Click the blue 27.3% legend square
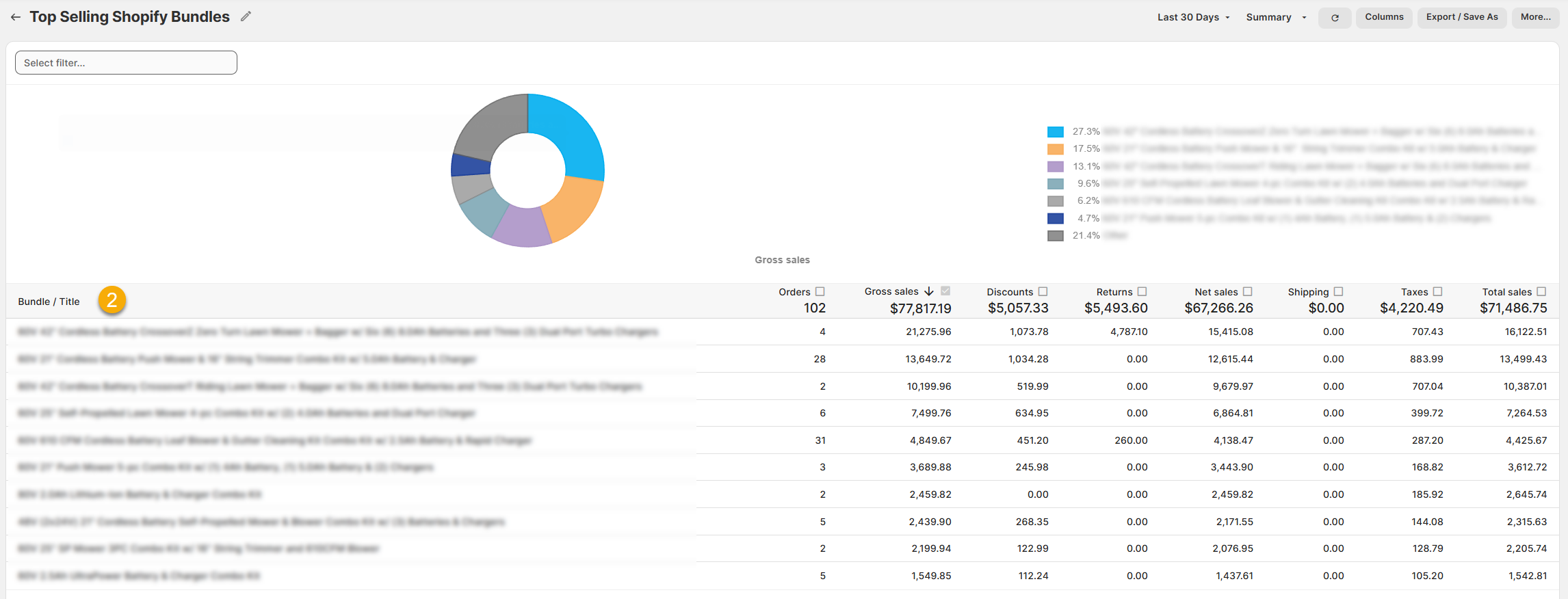Screen dimensions: 1568x599 pyautogui.click(x=1055, y=132)
